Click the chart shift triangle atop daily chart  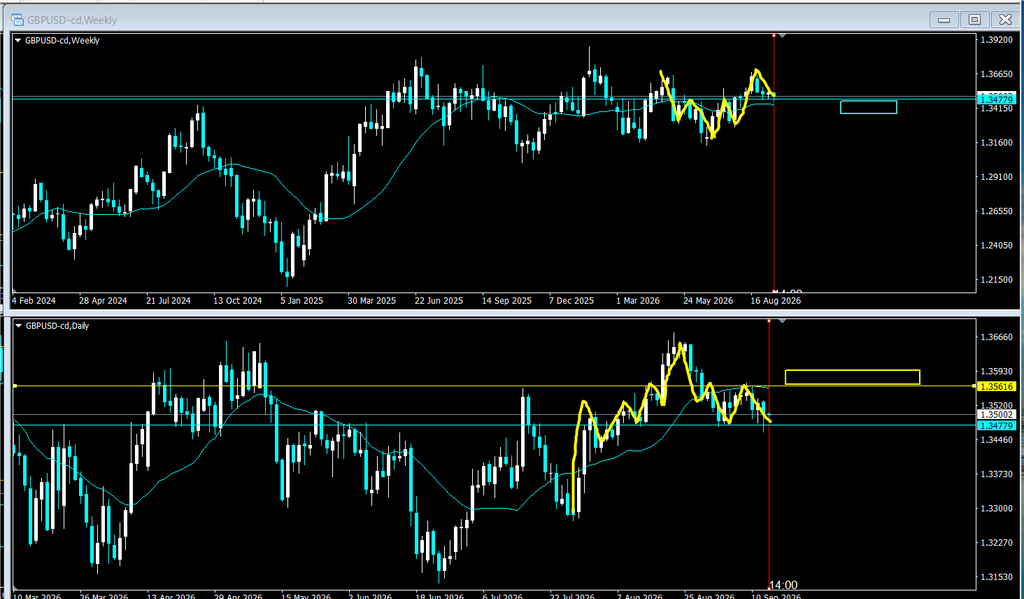782,321
